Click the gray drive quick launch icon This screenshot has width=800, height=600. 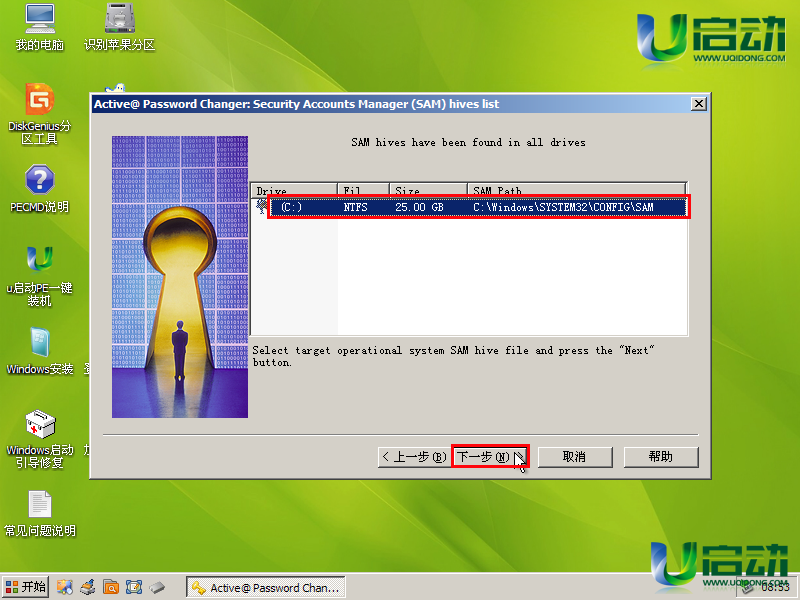pyautogui.click(x=157, y=587)
